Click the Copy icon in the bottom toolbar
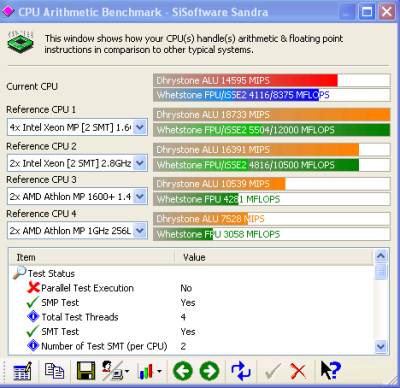This screenshot has width=400, height=388. point(54,371)
